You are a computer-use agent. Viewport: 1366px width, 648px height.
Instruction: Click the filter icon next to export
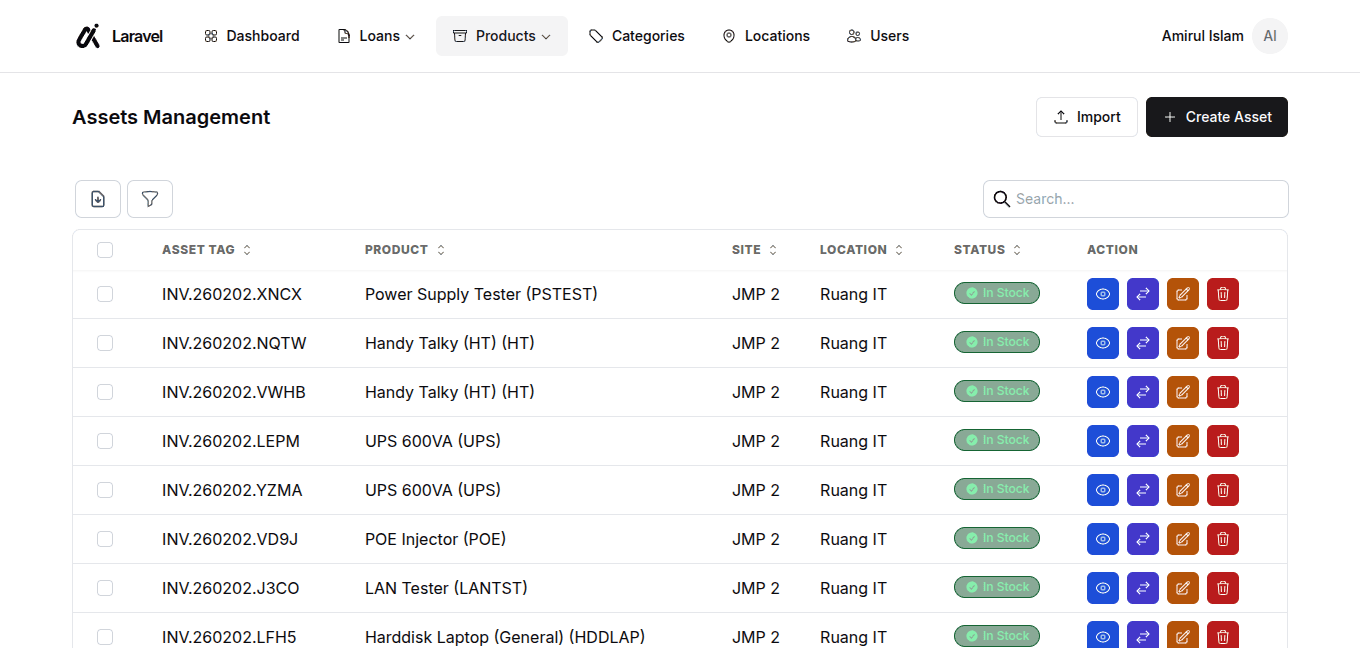149,198
